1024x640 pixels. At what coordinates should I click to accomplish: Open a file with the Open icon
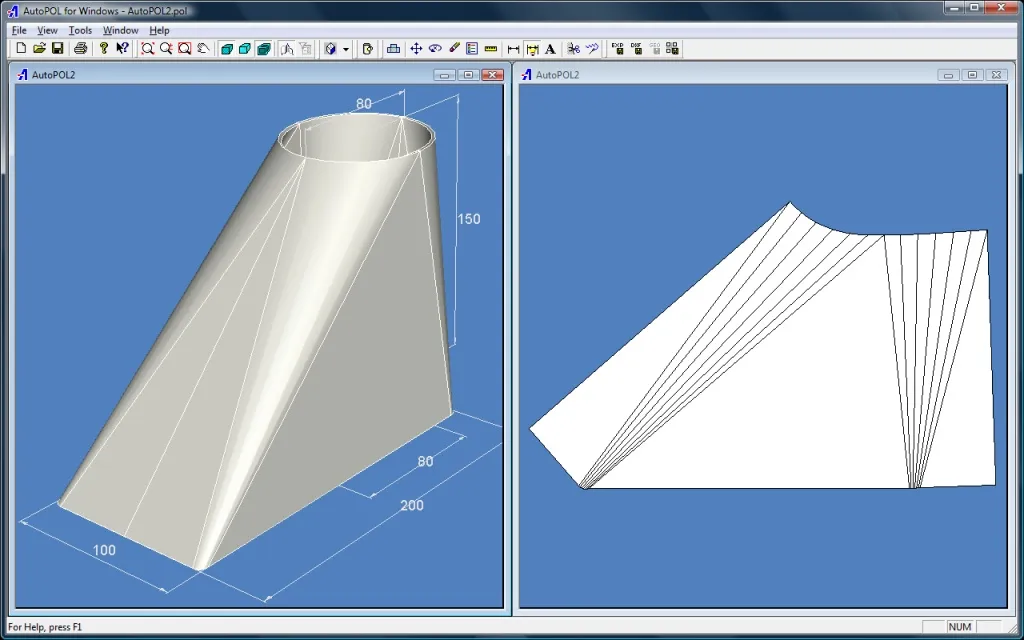tap(41, 48)
